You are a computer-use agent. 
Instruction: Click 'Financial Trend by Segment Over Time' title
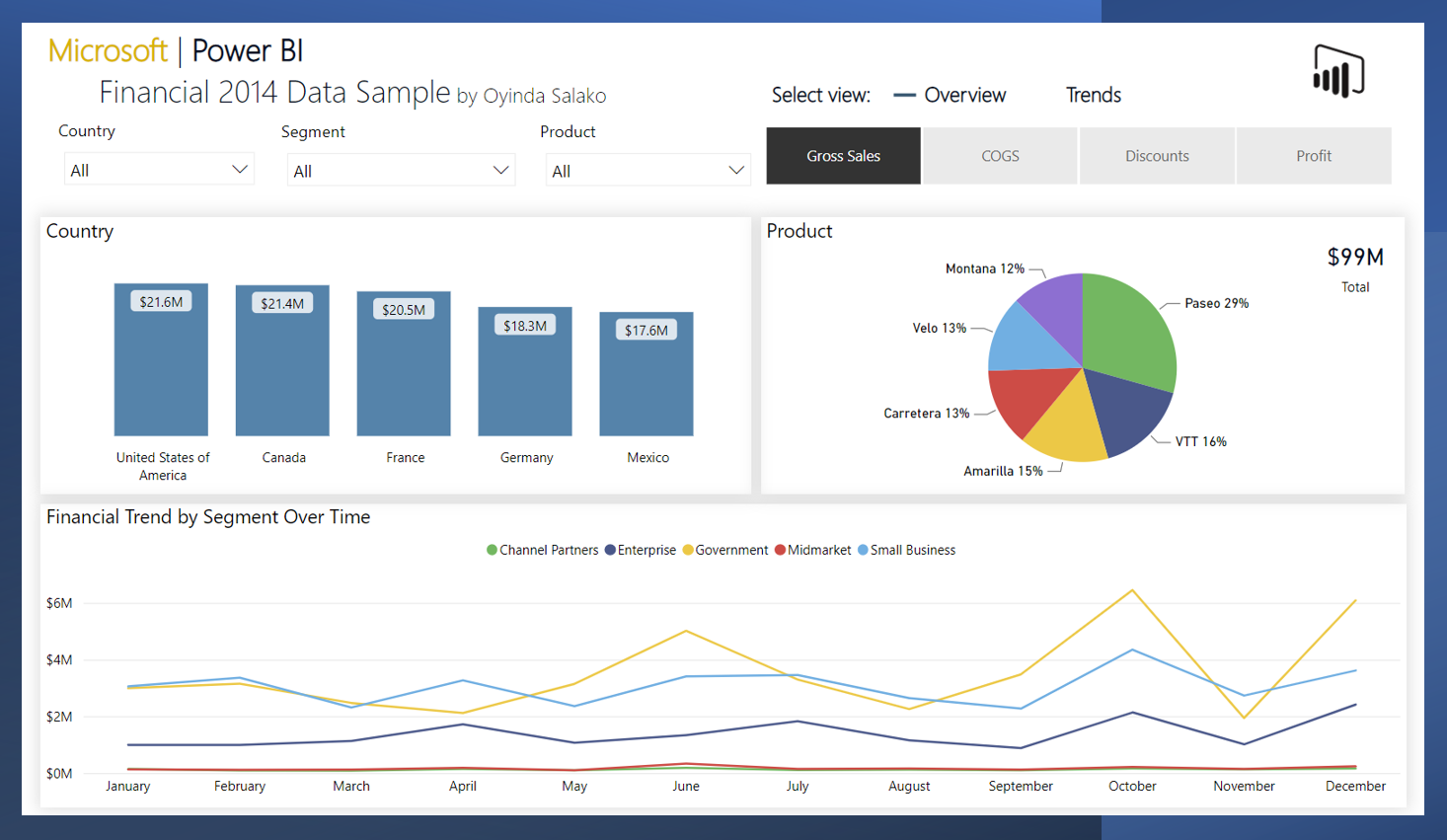point(208,516)
